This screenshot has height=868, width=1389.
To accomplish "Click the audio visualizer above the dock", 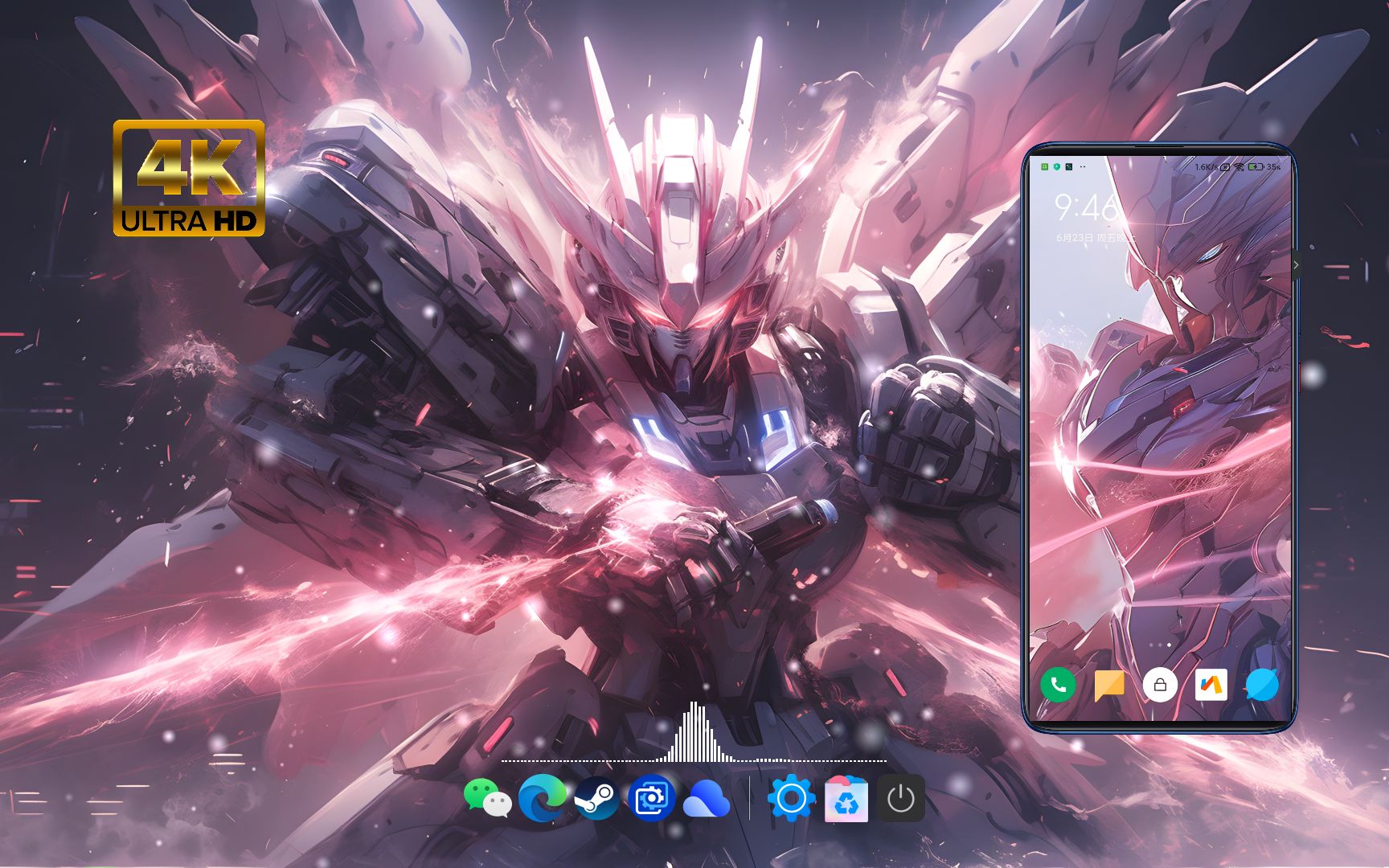I will (694, 731).
